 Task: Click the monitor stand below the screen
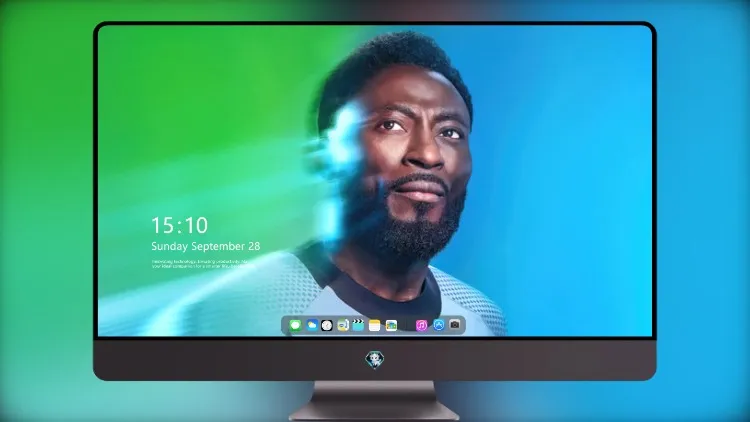[x=375, y=401]
